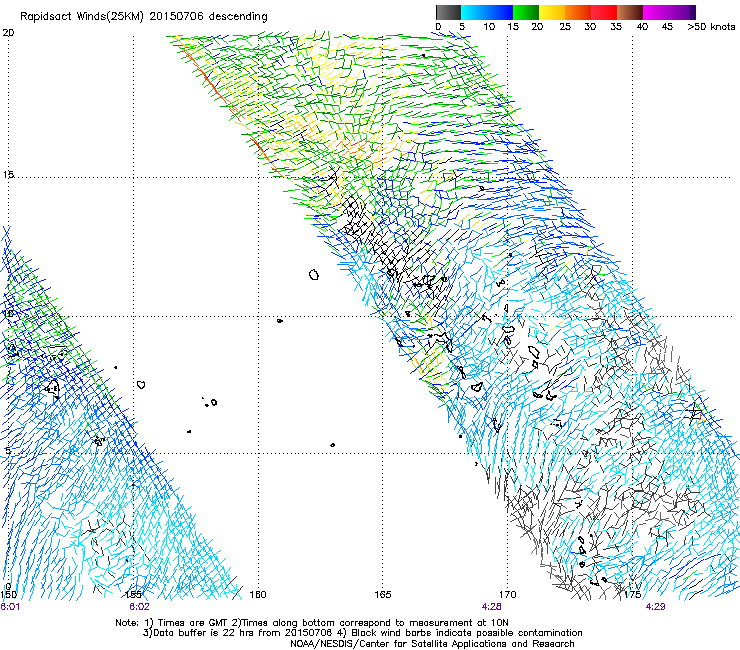This screenshot has width=740, height=650.
Task: Click the legend scale value '30'
Action: click(x=590, y=27)
